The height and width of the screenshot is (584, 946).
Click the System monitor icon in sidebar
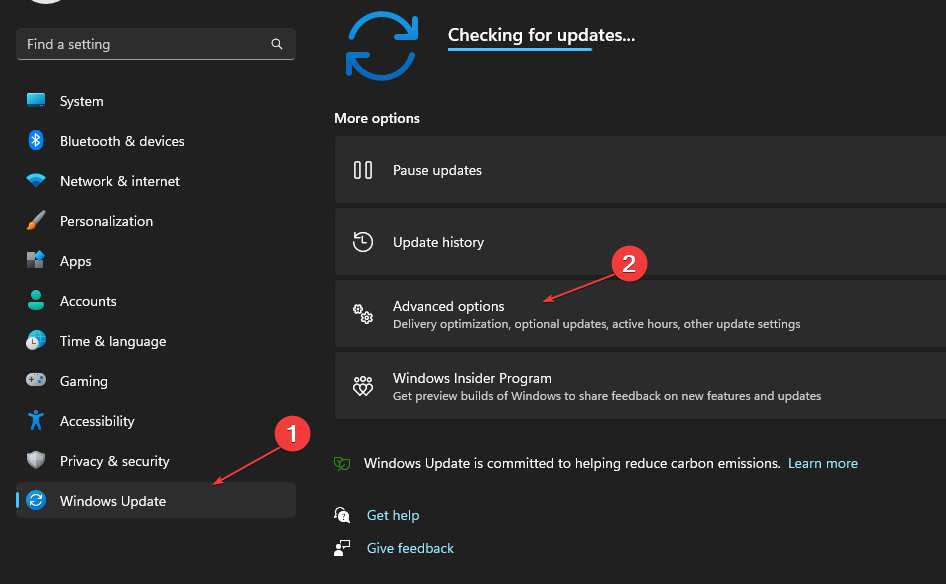click(36, 101)
